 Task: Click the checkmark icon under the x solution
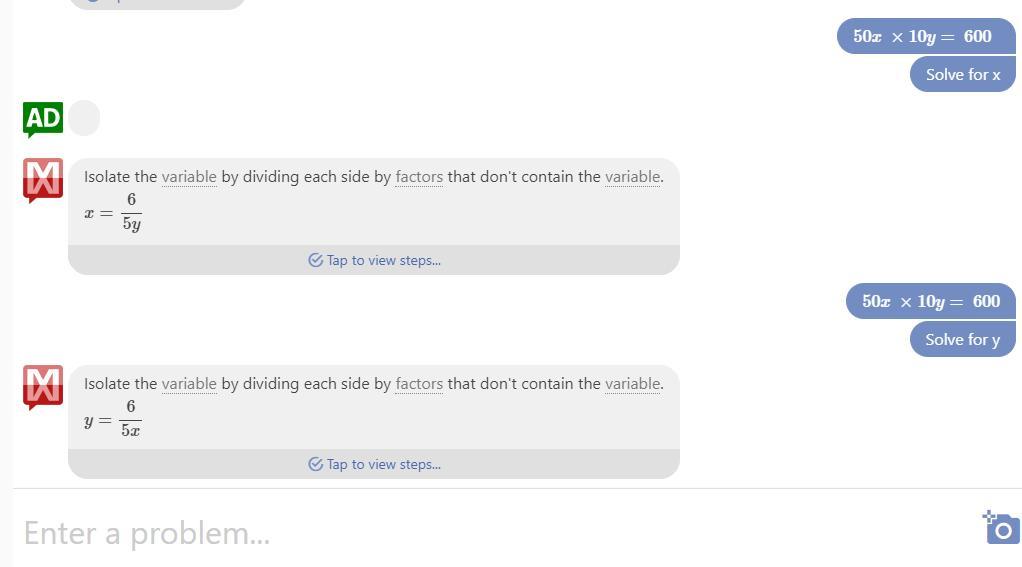[x=315, y=260]
